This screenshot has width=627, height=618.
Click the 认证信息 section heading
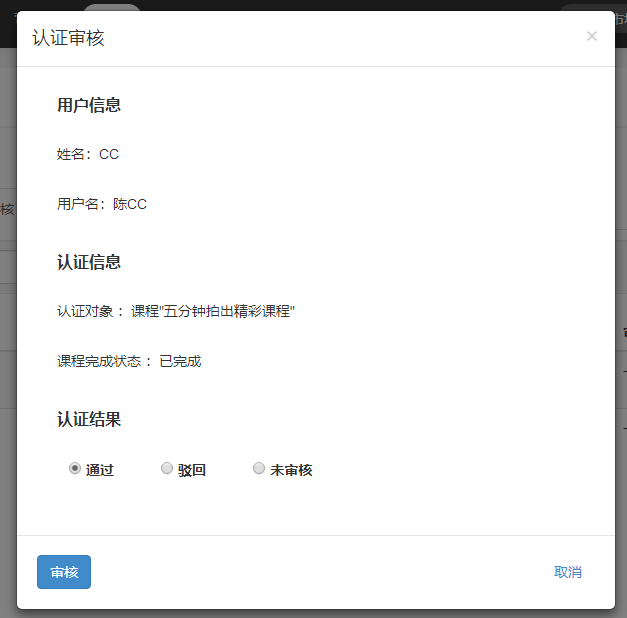point(89,262)
